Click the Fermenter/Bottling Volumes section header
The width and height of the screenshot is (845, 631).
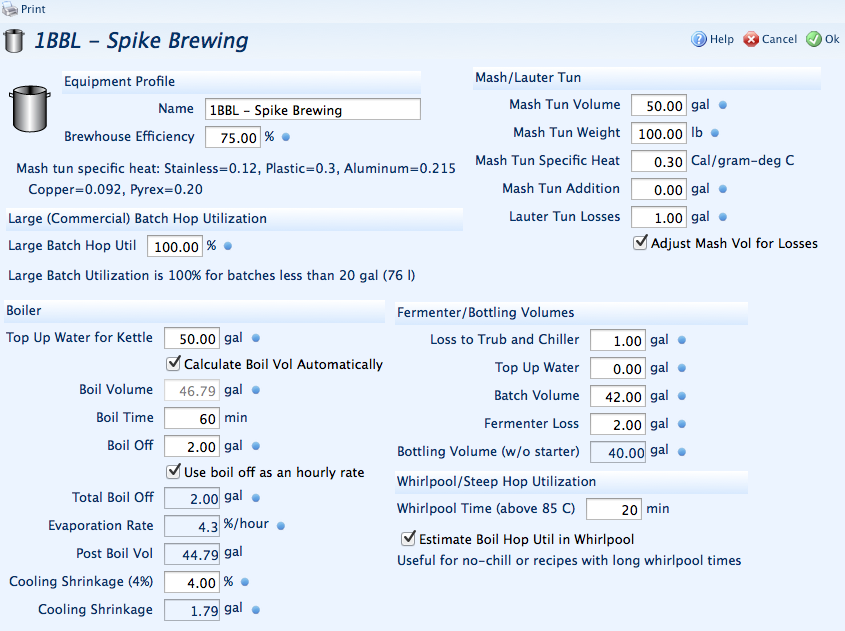[x=571, y=313]
